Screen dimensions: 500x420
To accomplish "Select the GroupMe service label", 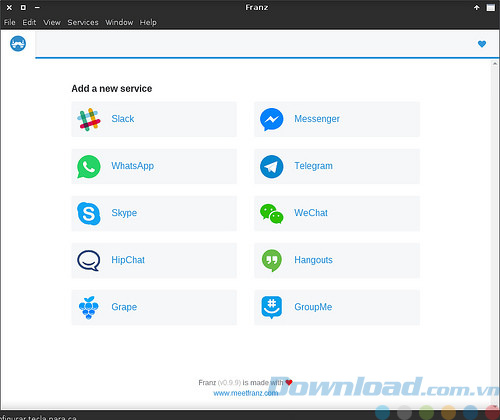I will coord(313,307).
